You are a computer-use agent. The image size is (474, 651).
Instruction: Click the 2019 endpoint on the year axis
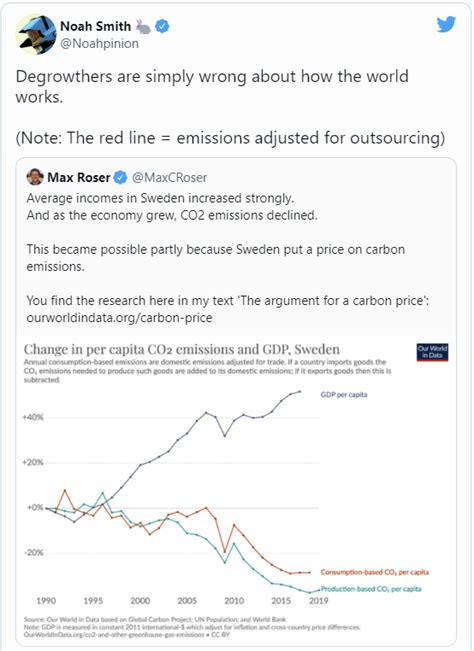[319, 600]
